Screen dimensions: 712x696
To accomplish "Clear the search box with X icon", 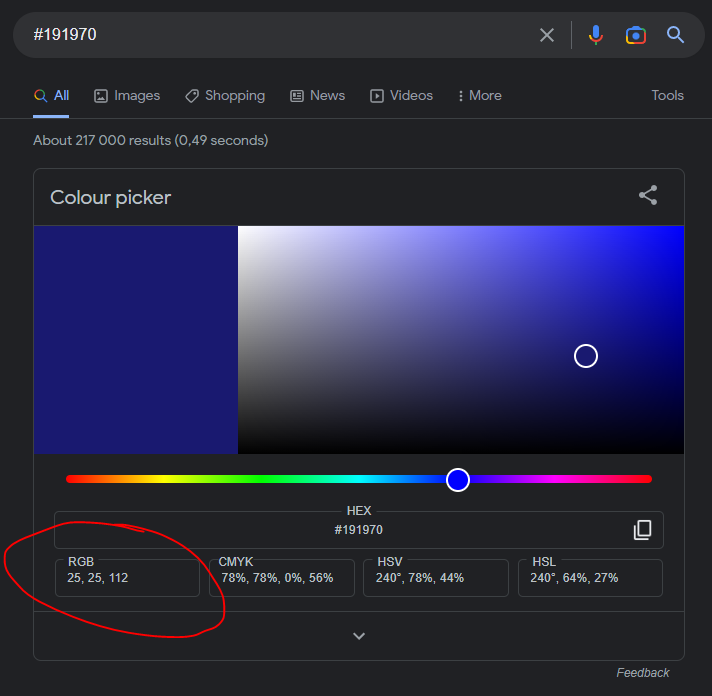I will click(547, 35).
